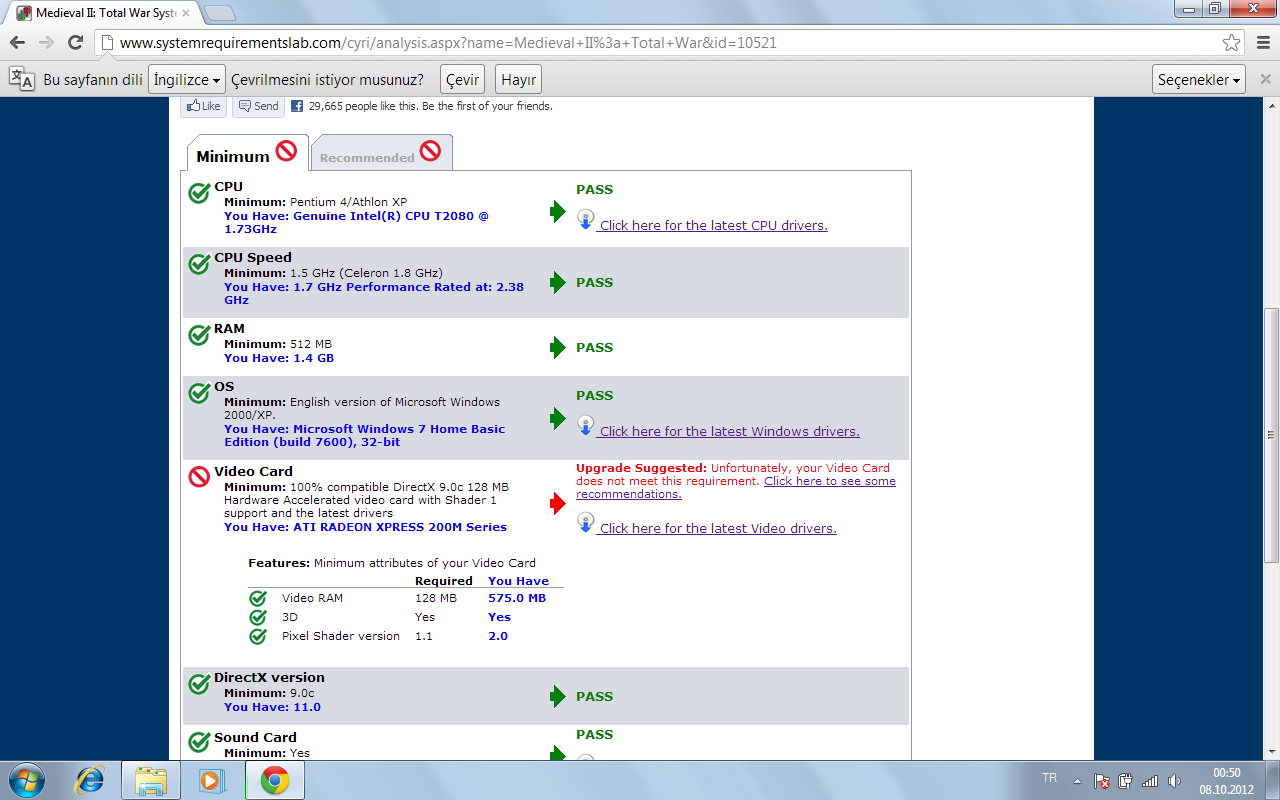
Task: Open the Windows Start menu
Action: point(27,780)
